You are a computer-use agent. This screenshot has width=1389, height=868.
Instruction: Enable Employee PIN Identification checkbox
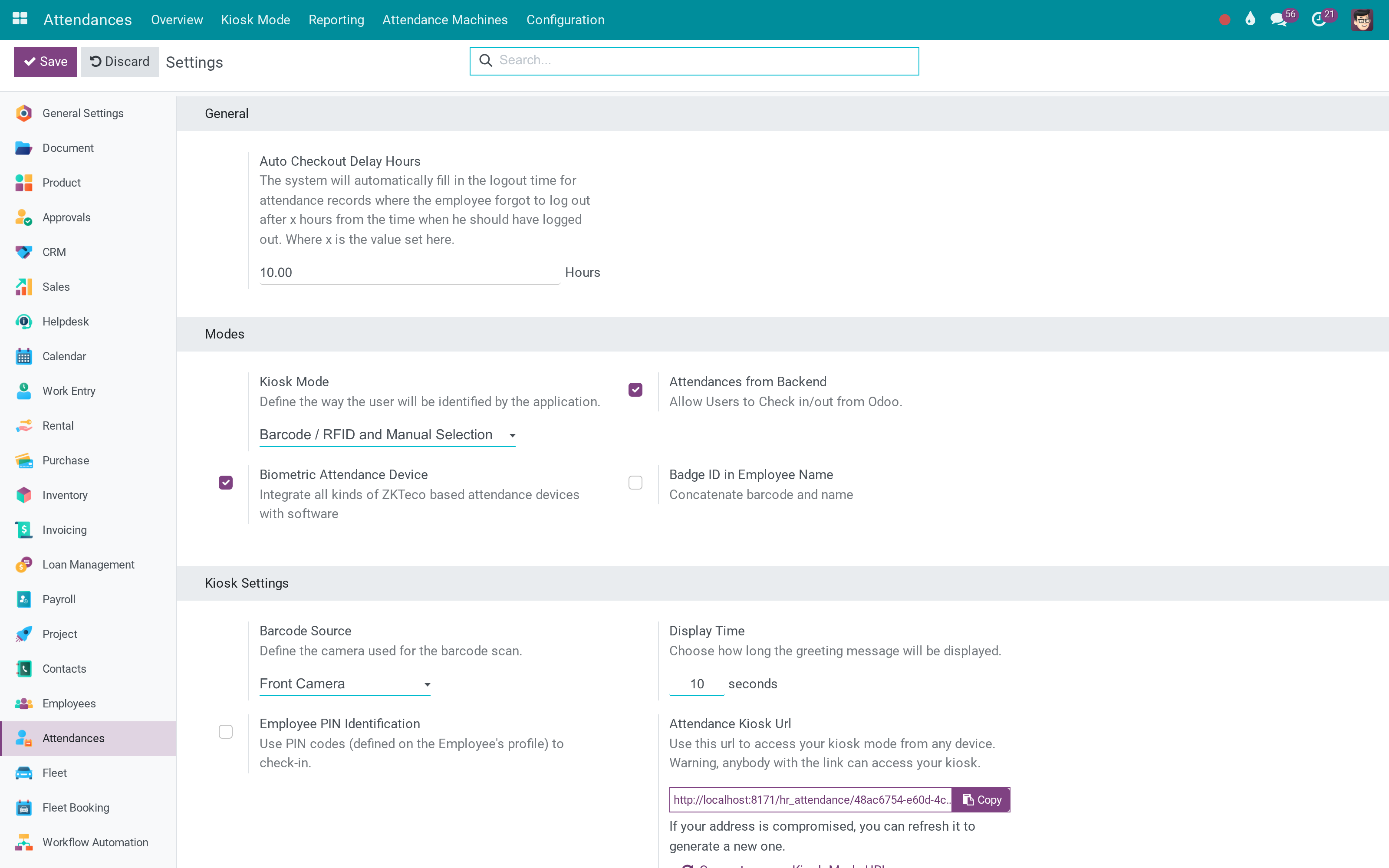(226, 732)
